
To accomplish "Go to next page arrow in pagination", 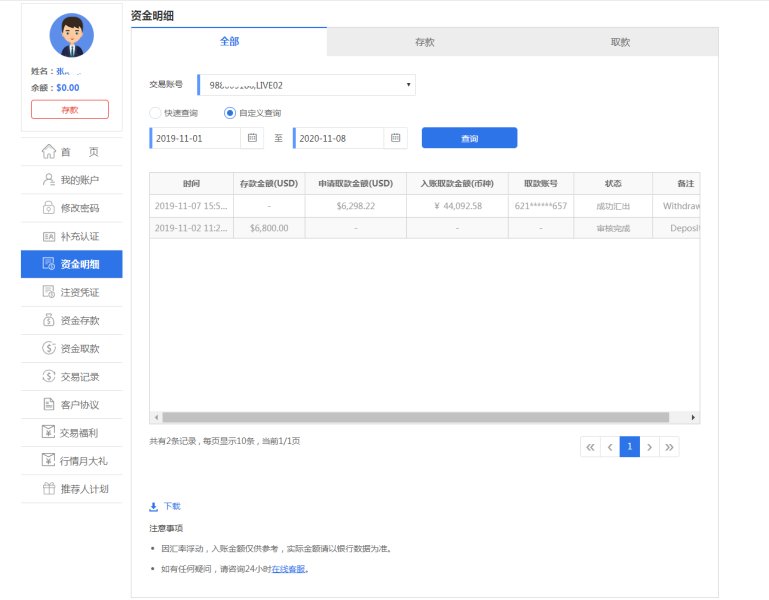I will (649, 447).
